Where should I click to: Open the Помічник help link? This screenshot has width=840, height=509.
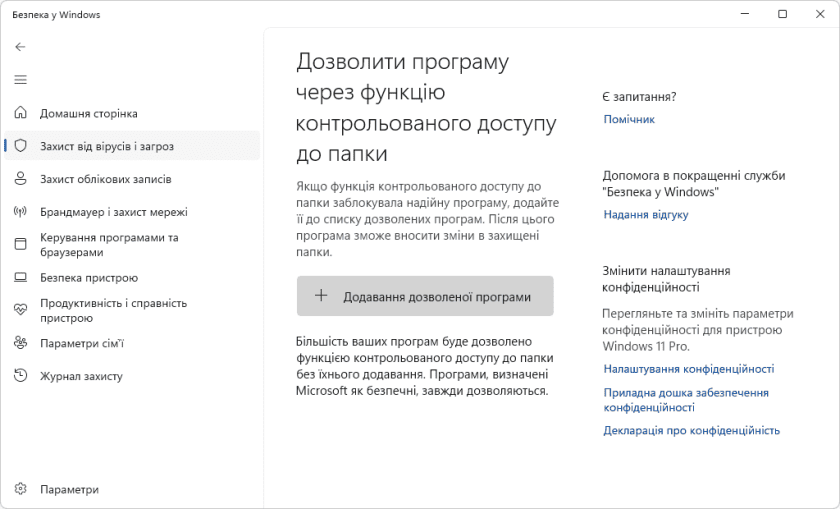pos(629,119)
